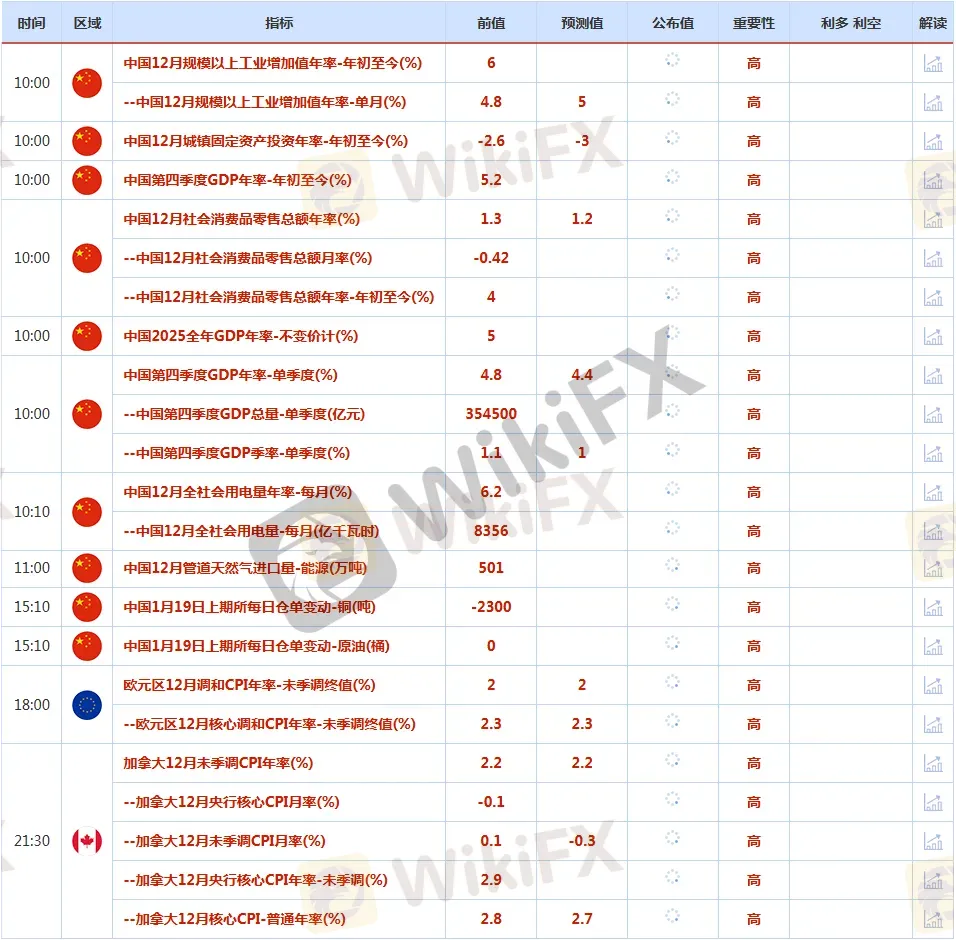
Task: Open chart icon for 加拿大核心CPI-普通年率 row
Action: (x=933, y=919)
